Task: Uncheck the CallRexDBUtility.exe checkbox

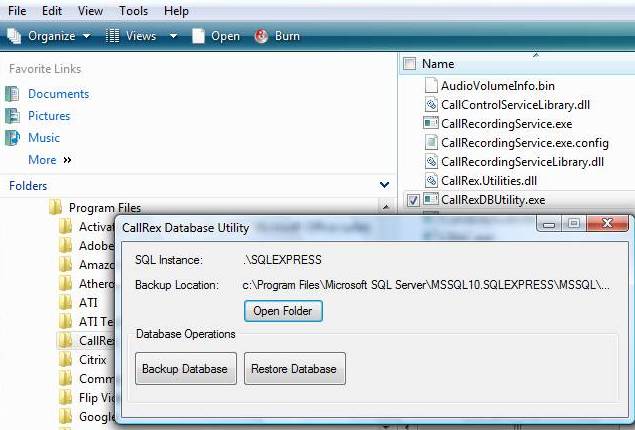Action: pos(413,200)
